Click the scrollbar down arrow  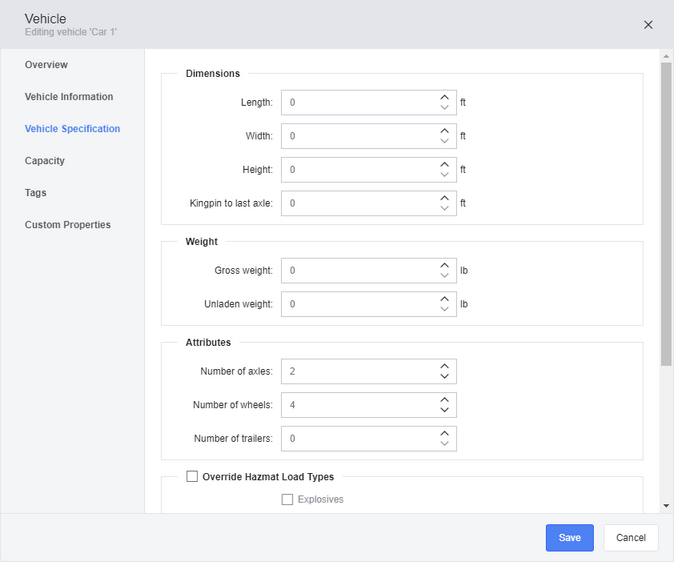coord(666,506)
